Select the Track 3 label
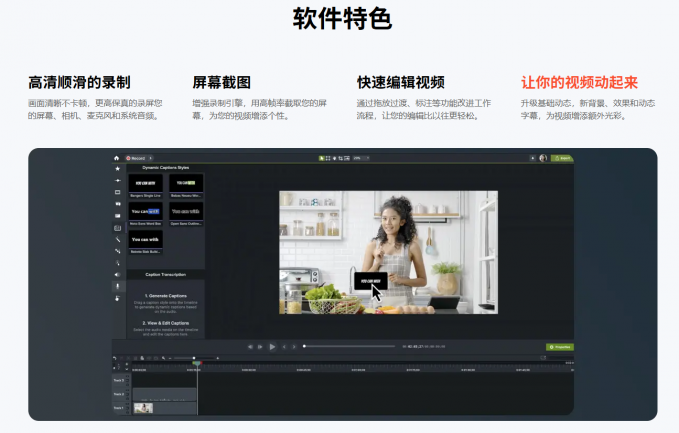 click(118, 380)
